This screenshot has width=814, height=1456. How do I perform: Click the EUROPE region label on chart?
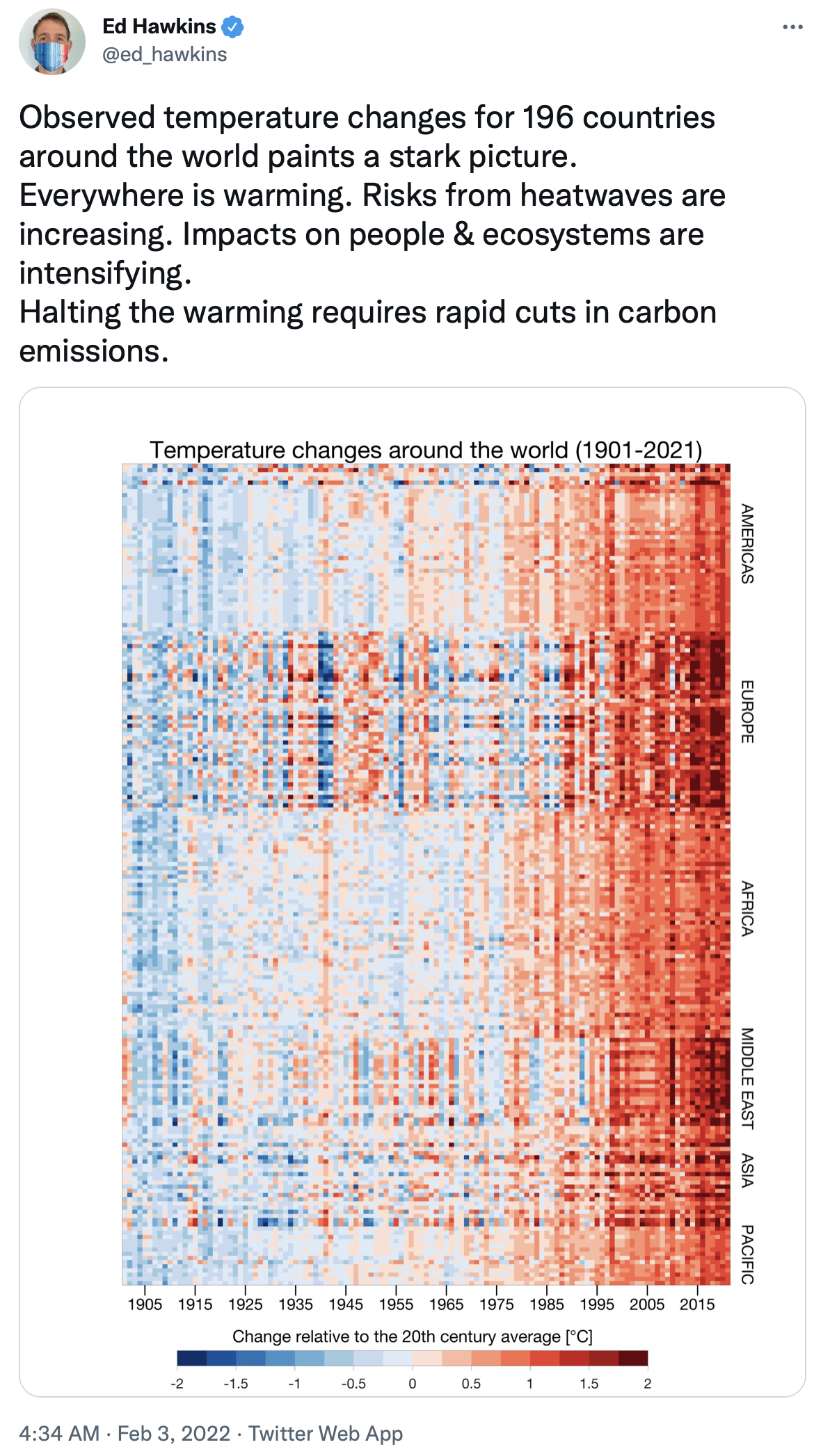[747, 711]
